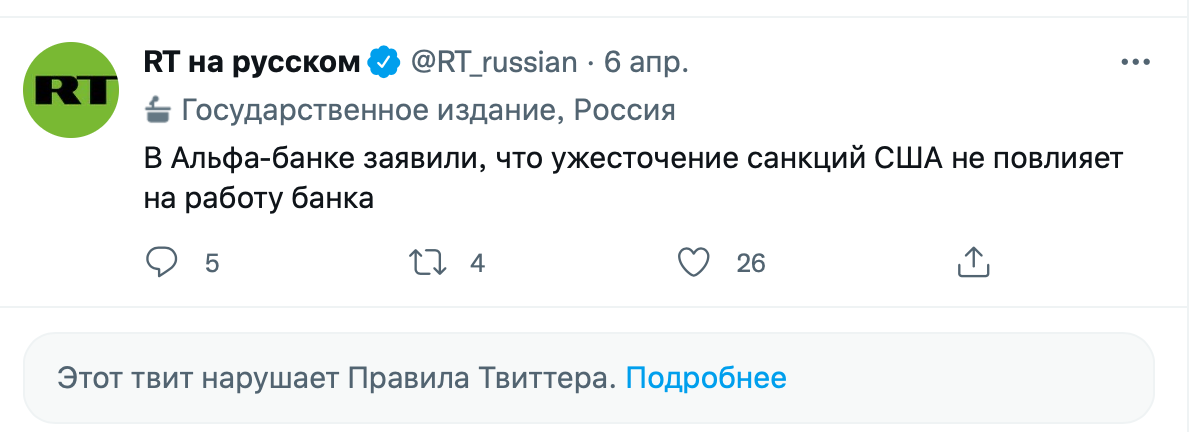The width and height of the screenshot is (1202, 432).
Task: Click the 'Государственное издание, Россия' label
Action: [428, 109]
